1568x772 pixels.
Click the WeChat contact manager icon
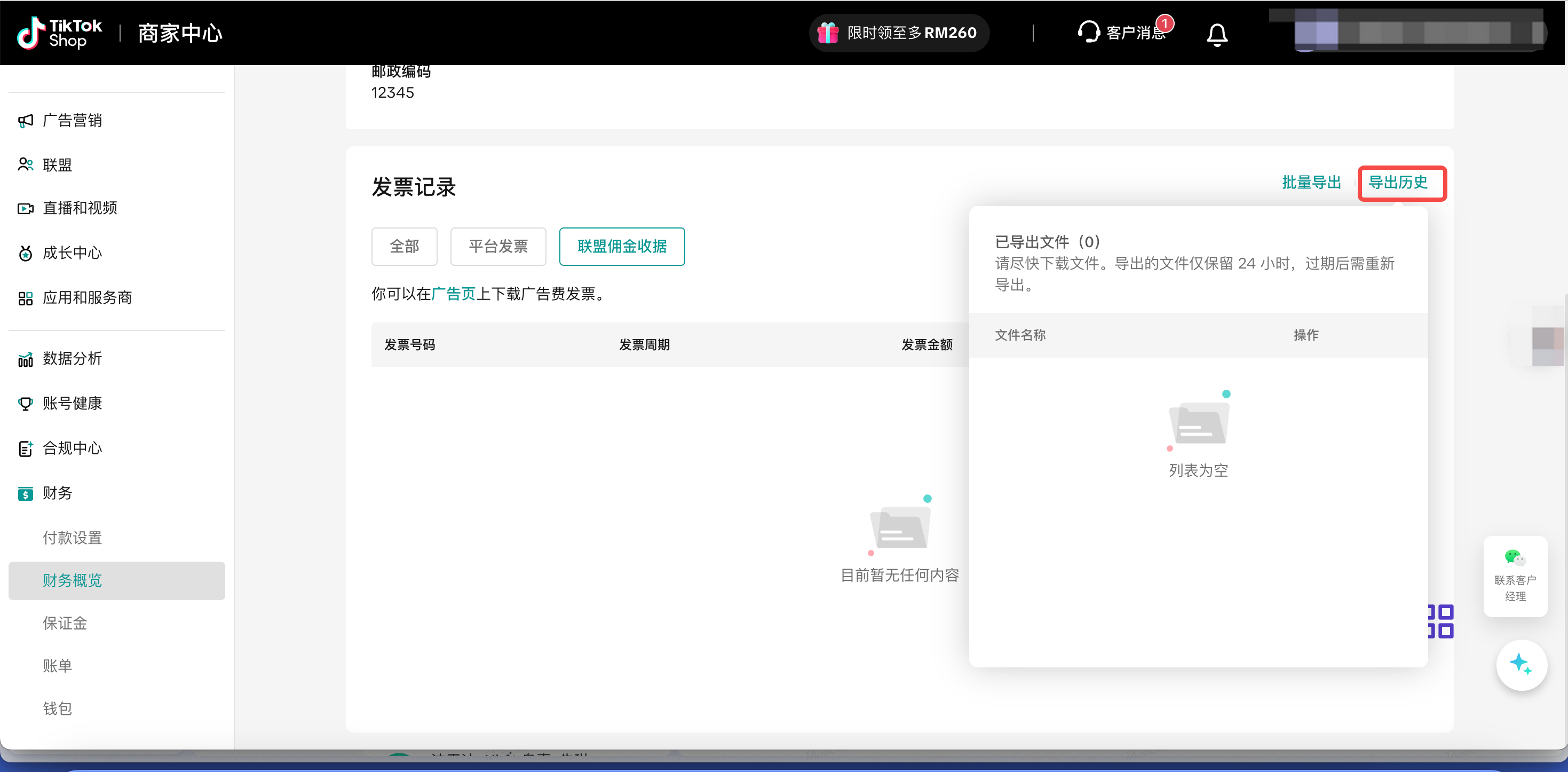[1515, 557]
